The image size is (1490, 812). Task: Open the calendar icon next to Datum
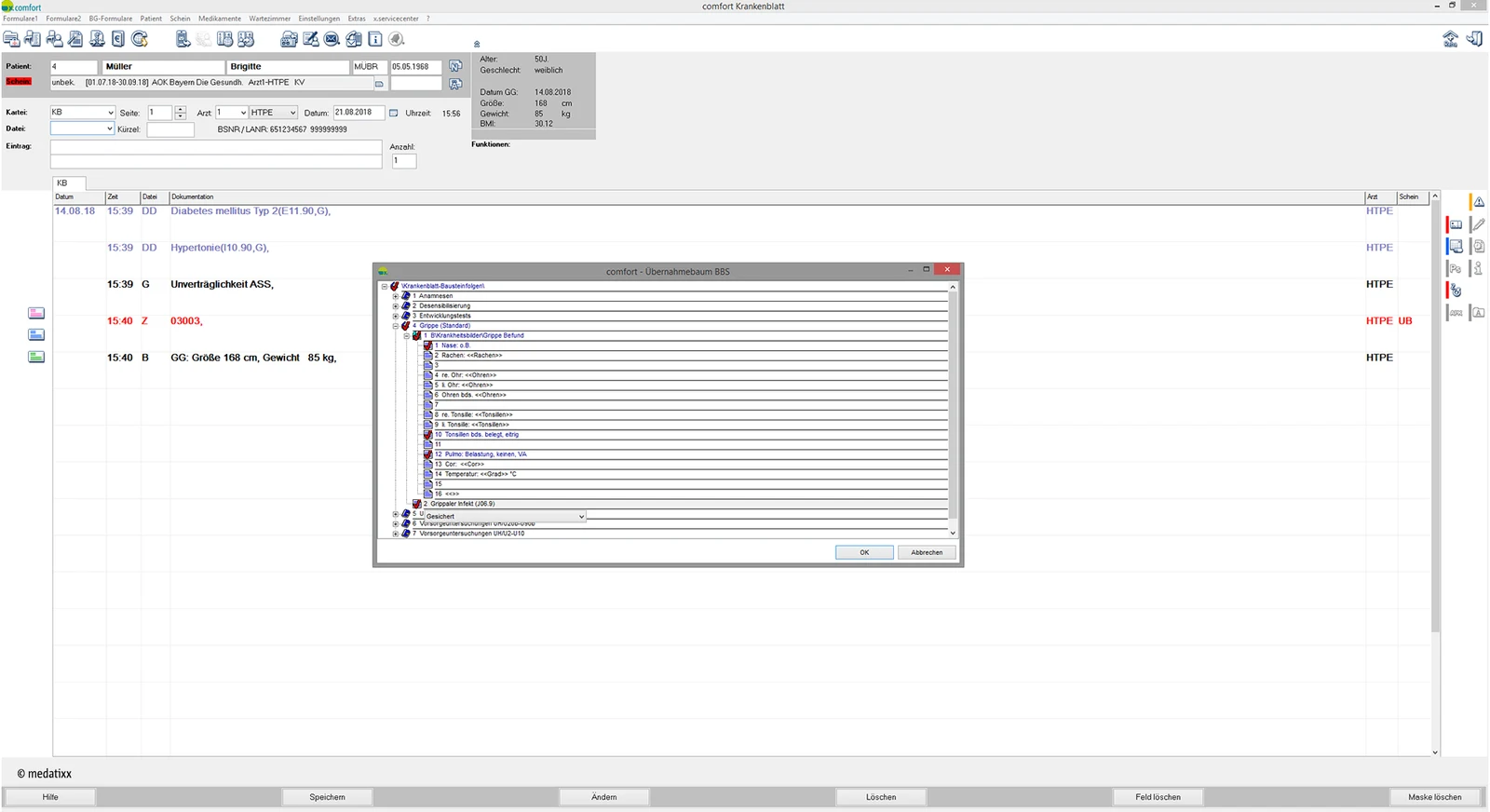(393, 113)
